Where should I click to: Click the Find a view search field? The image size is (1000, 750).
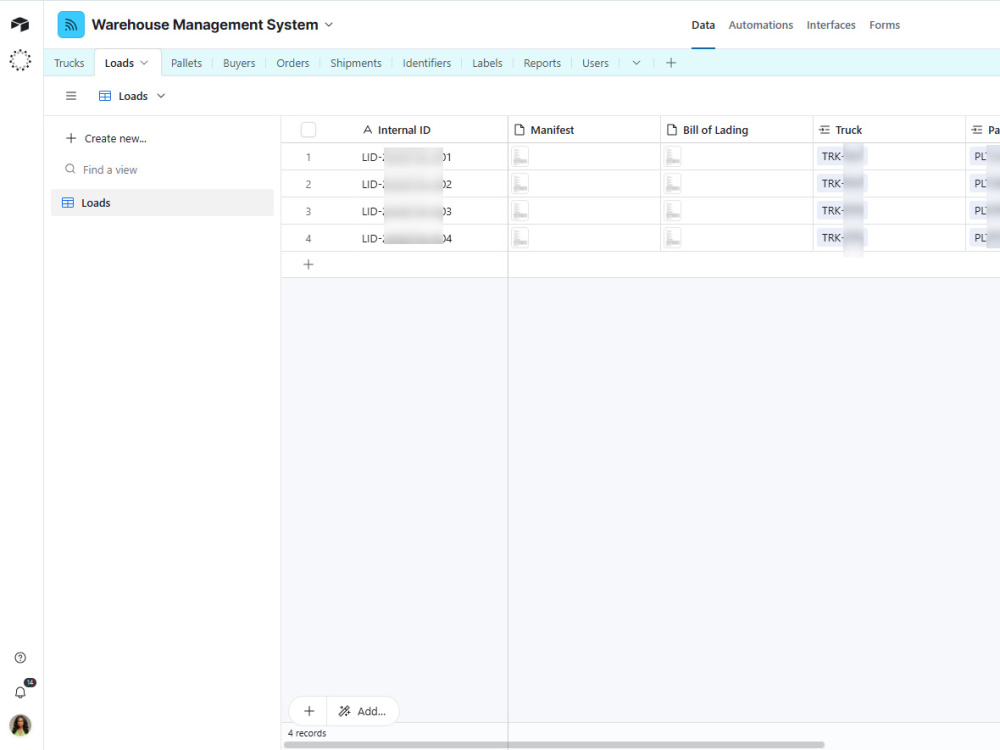(x=162, y=170)
